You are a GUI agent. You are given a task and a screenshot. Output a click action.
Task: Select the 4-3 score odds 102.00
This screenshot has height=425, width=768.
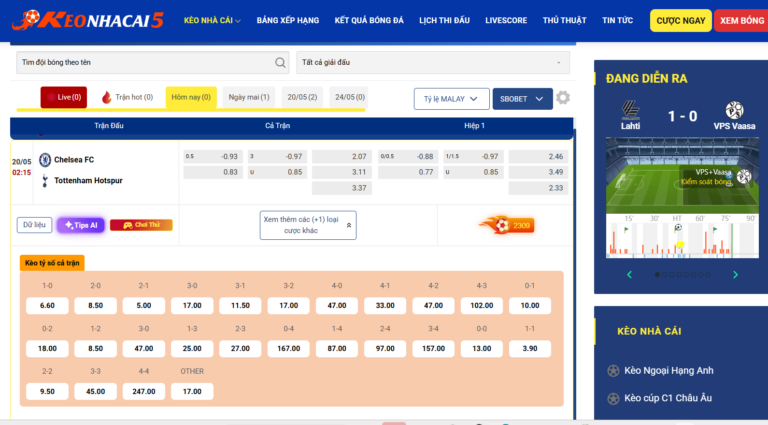[x=481, y=306]
